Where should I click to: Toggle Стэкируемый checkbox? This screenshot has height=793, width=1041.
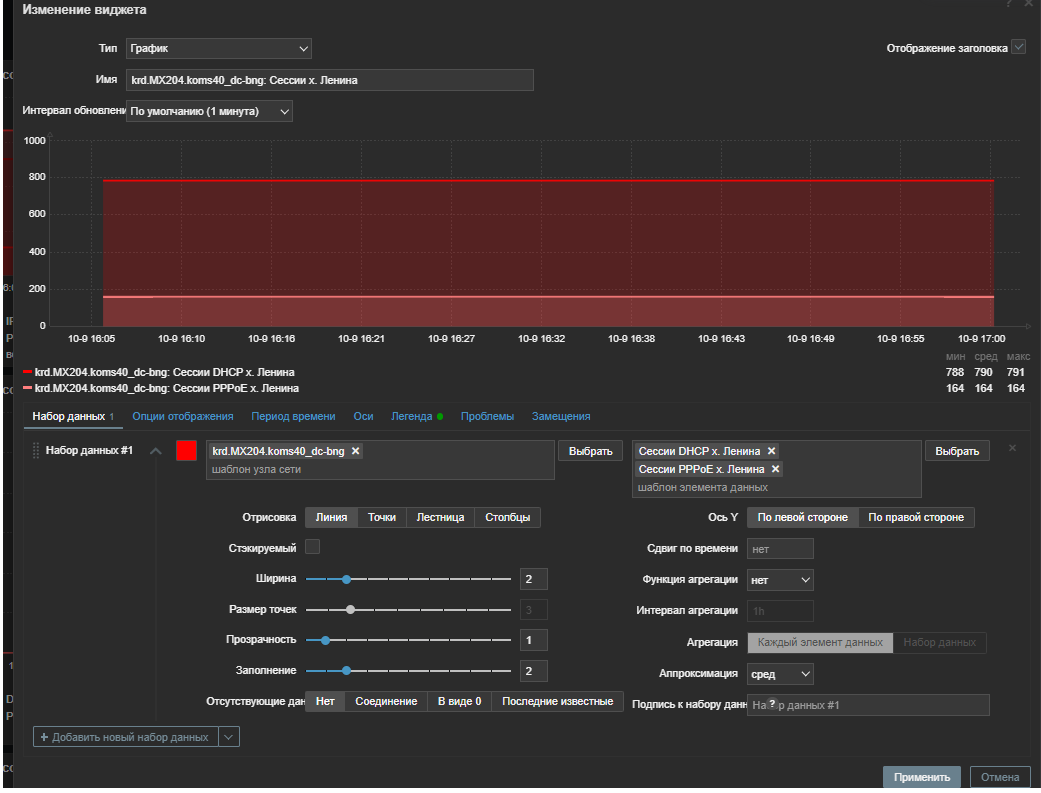(312, 547)
